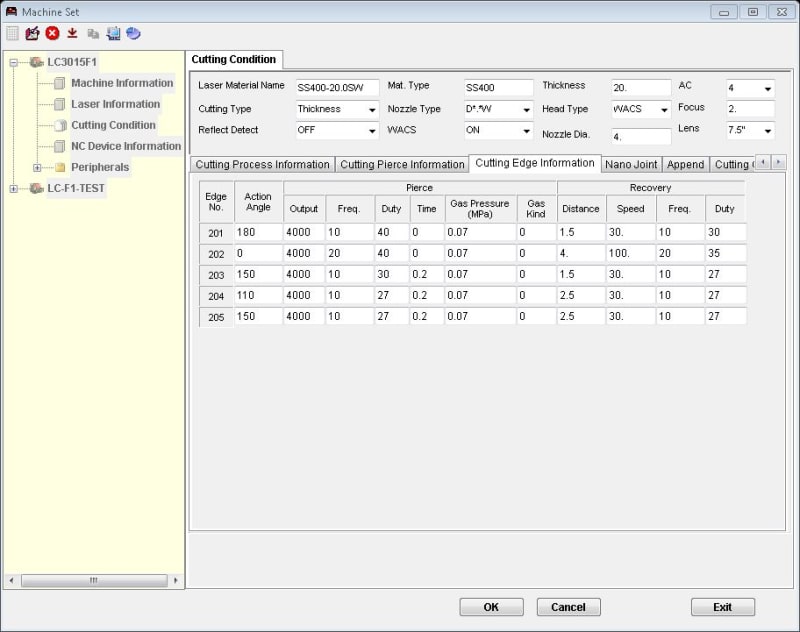
Task: Expand the LC-F1-TEST tree node
Action: 14,189
